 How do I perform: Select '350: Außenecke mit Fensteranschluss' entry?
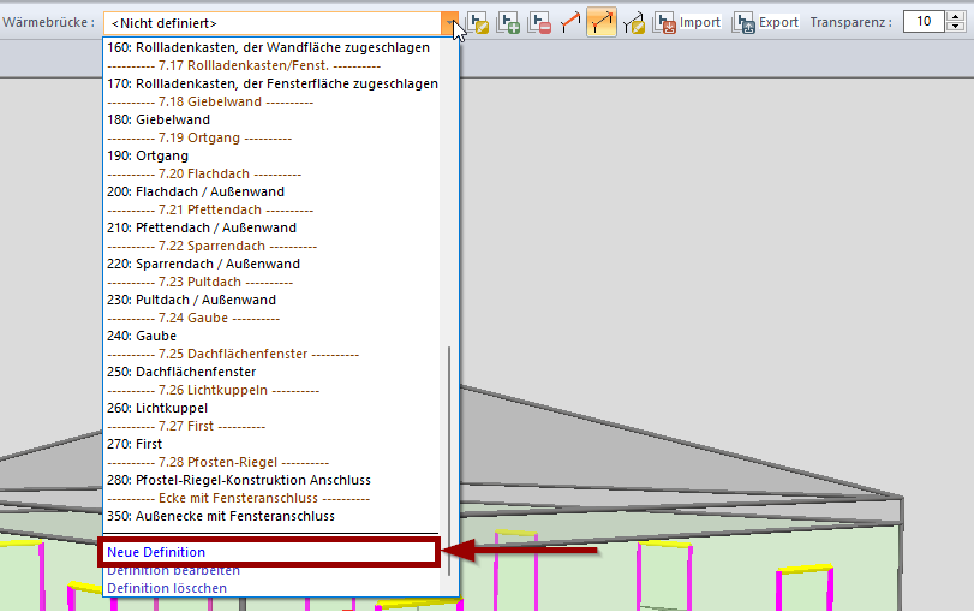(221, 516)
